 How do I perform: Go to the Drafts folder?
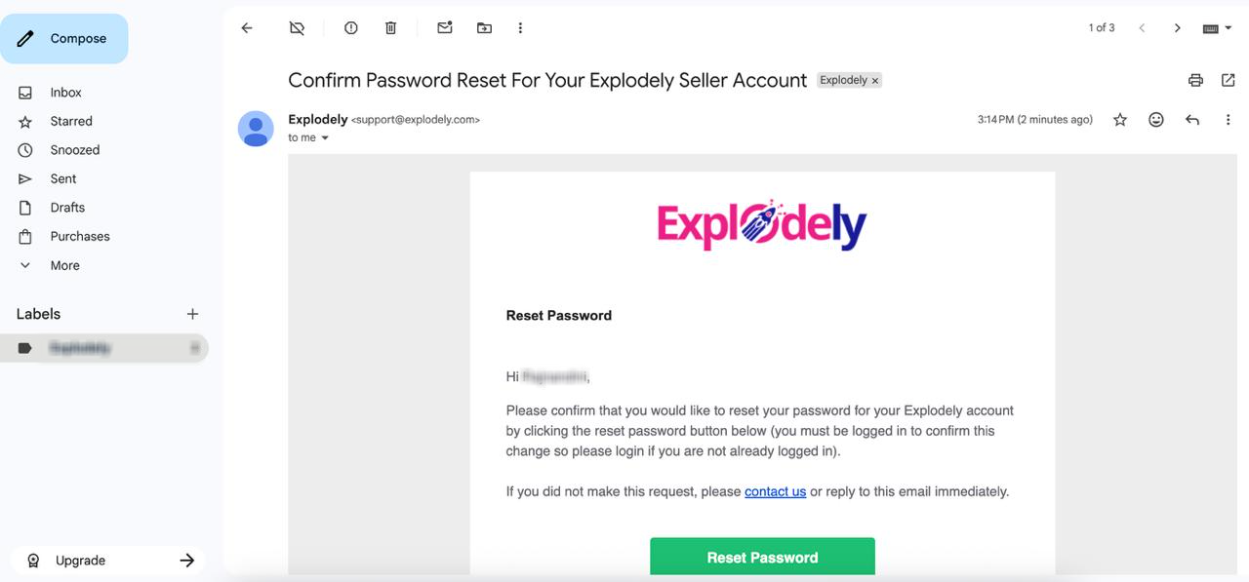(x=67, y=207)
